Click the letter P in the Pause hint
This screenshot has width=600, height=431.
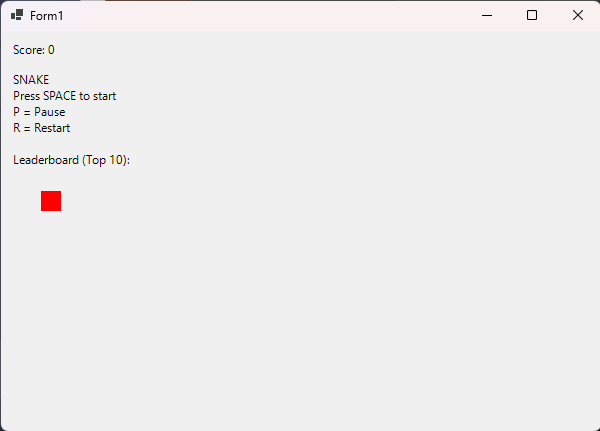(16, 112)
